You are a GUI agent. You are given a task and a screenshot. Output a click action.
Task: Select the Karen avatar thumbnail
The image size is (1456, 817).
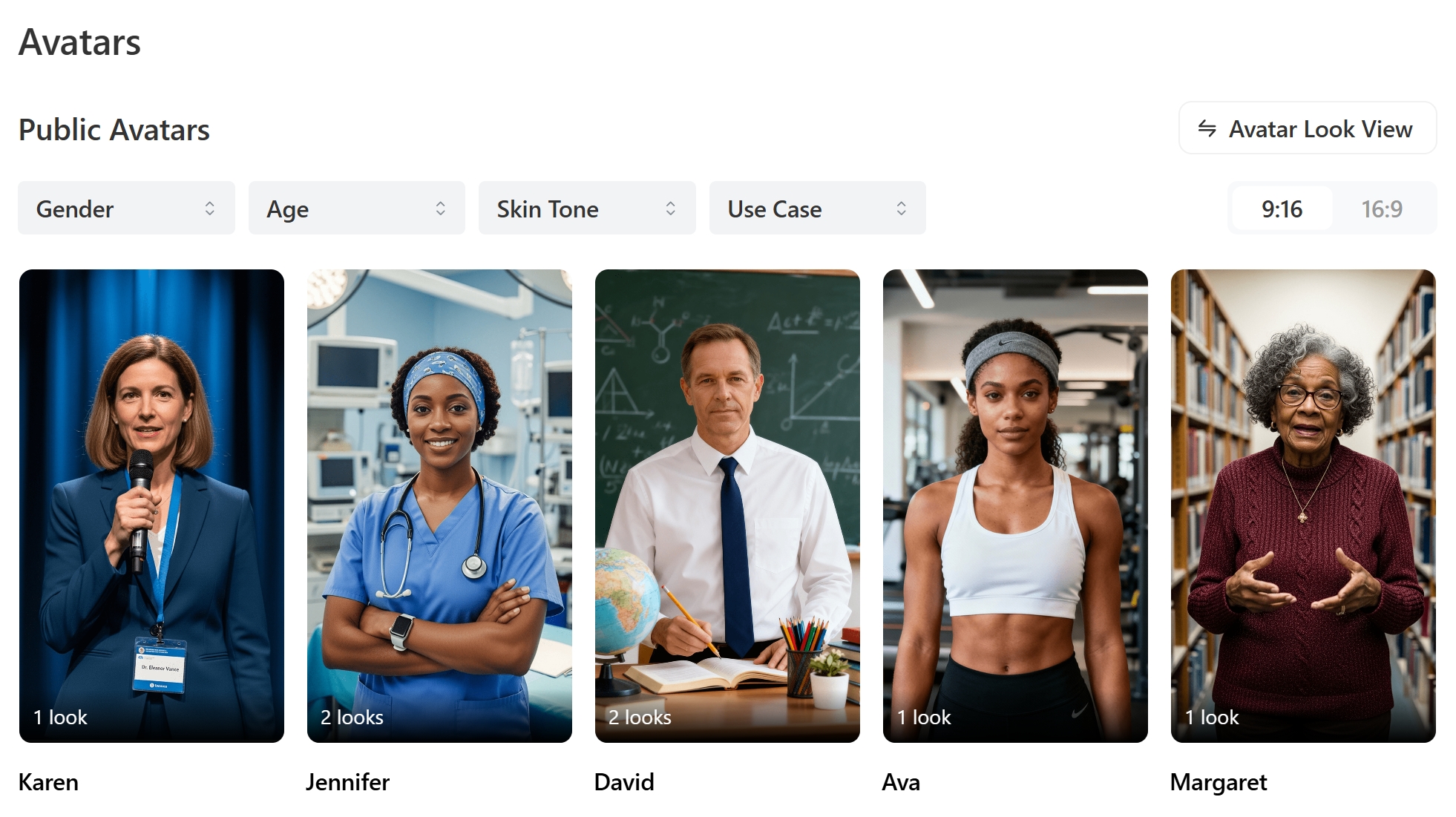(151, 505)
